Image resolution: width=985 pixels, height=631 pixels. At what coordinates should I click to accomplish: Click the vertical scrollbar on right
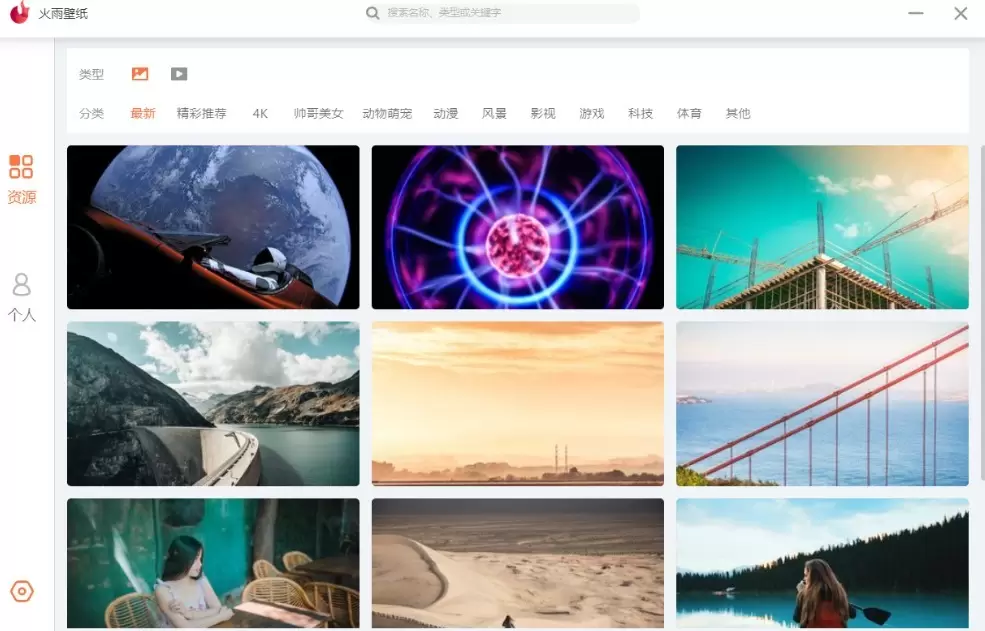click(981, 311)
